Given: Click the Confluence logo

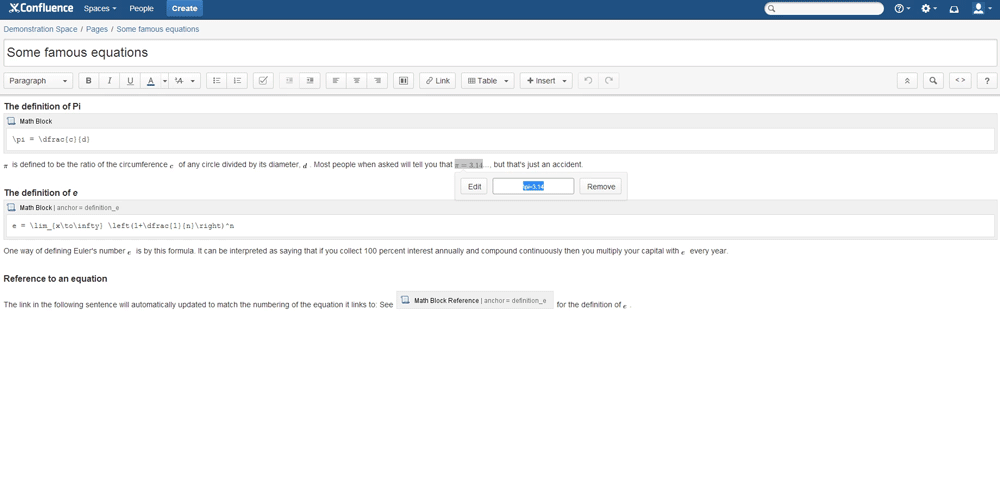Looking at the screenshot, I should (x=41, y=8).
